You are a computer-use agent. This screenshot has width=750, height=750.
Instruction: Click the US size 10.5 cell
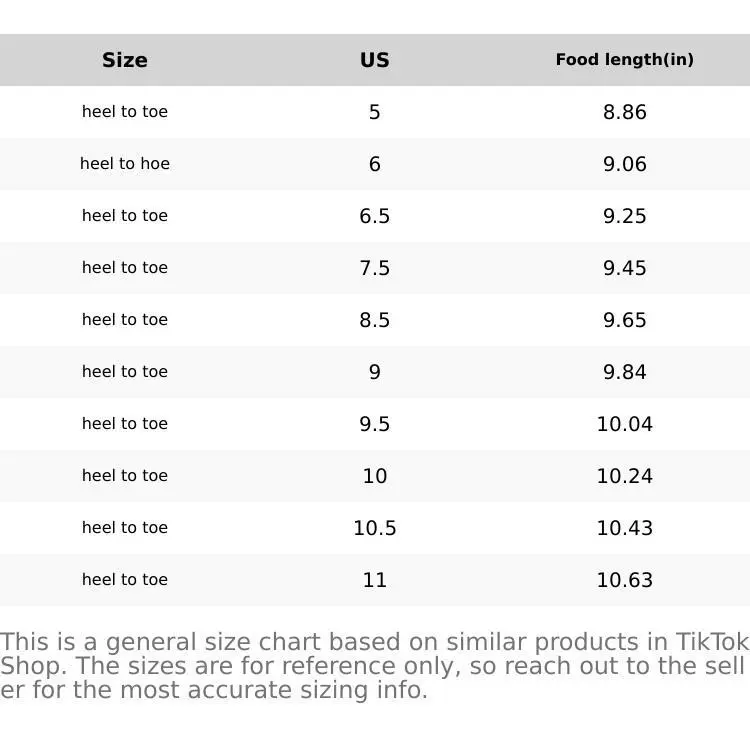[375, 528]
